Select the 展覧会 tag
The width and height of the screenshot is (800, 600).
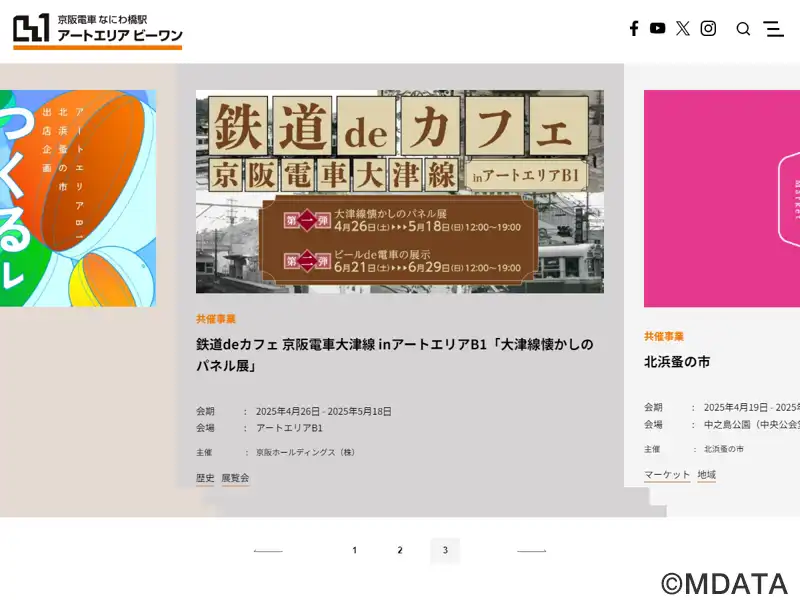coord(235,479)
